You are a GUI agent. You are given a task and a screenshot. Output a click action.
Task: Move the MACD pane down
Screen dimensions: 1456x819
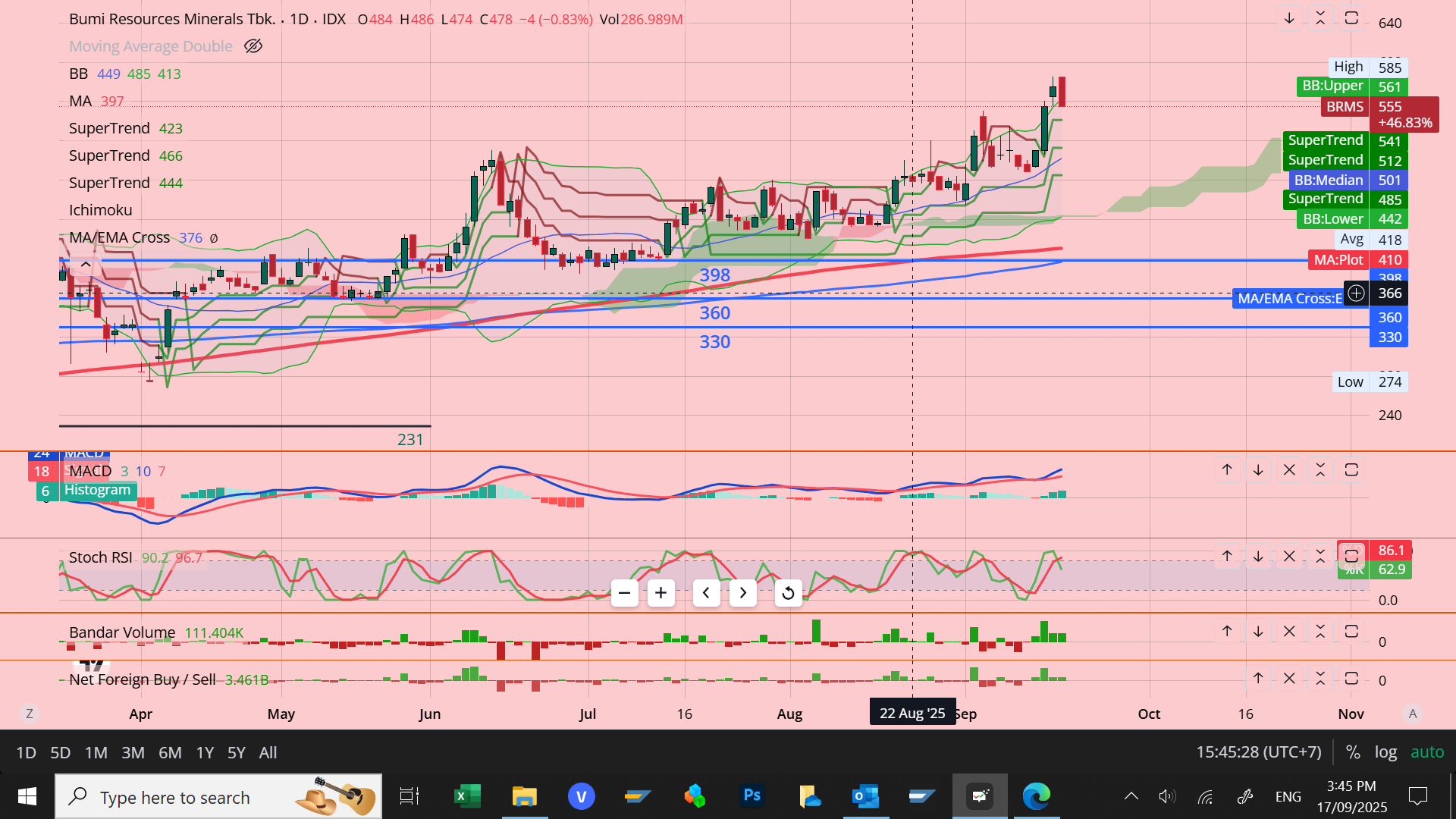pyautogui.click(x=1258, y=470)
